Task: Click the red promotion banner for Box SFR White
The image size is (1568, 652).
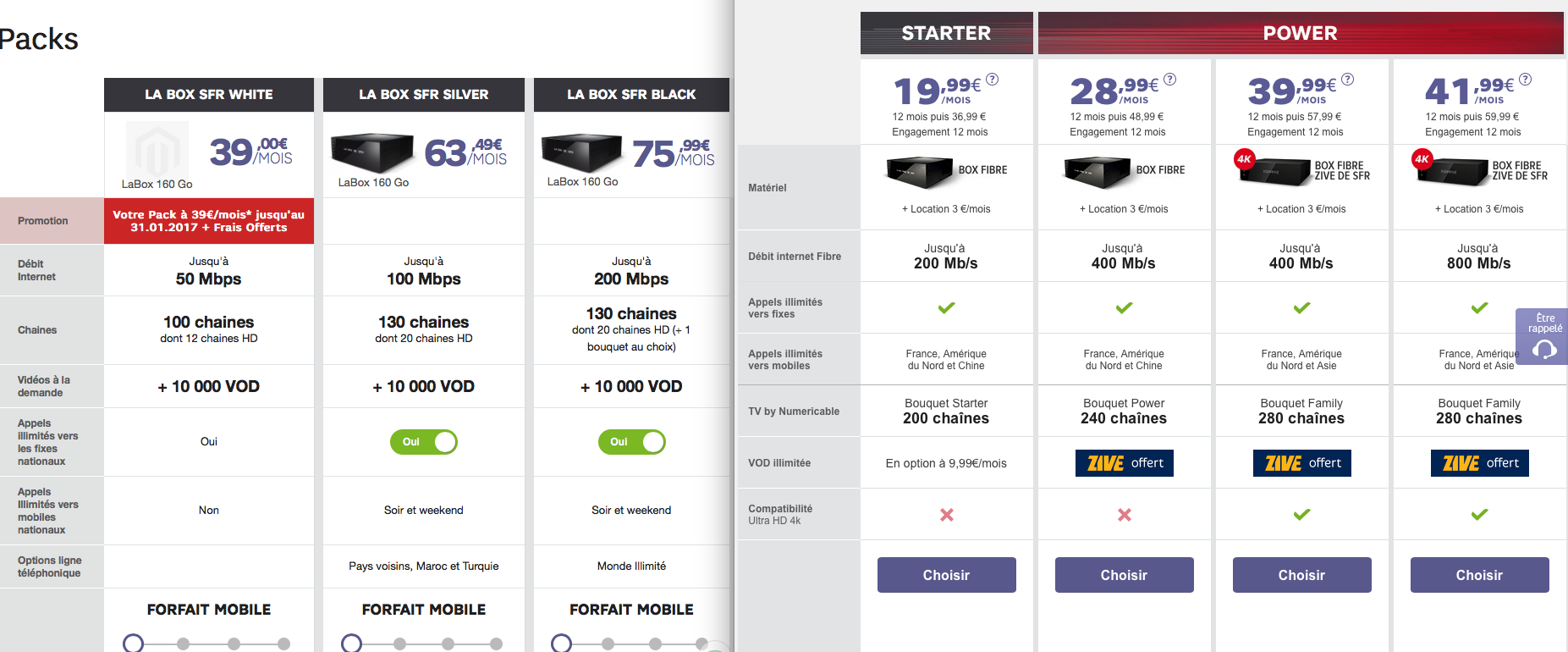Action: tap(209, 221)
